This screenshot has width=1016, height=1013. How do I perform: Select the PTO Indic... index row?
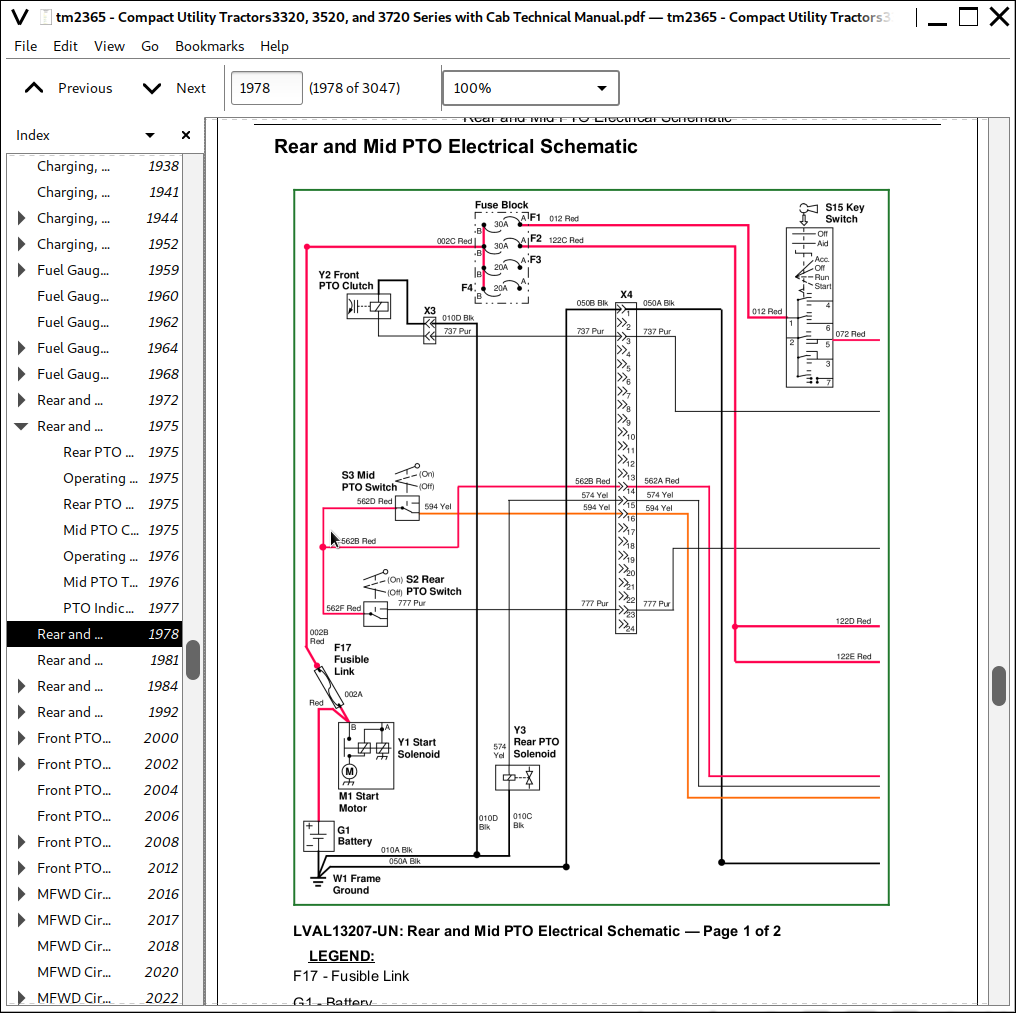(x=95, y=608)
